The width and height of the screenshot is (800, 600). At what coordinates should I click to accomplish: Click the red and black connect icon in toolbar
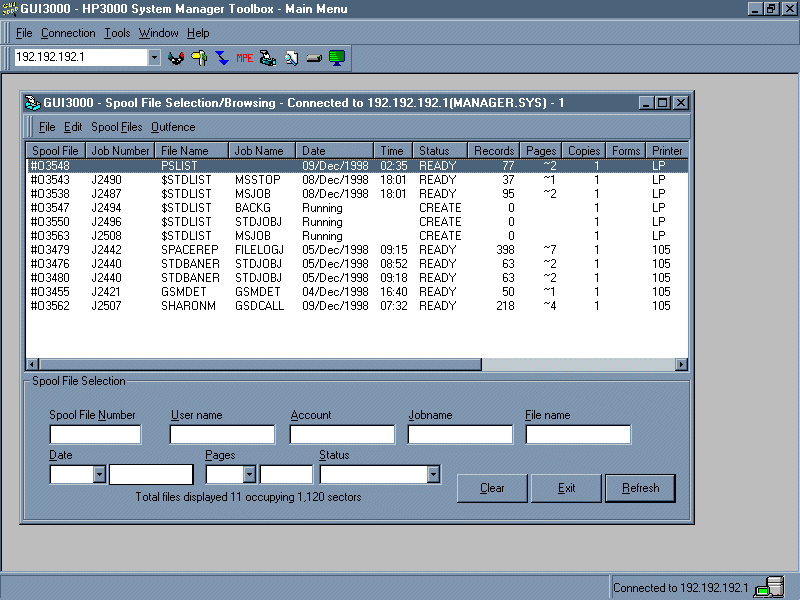tap(176, 58)
